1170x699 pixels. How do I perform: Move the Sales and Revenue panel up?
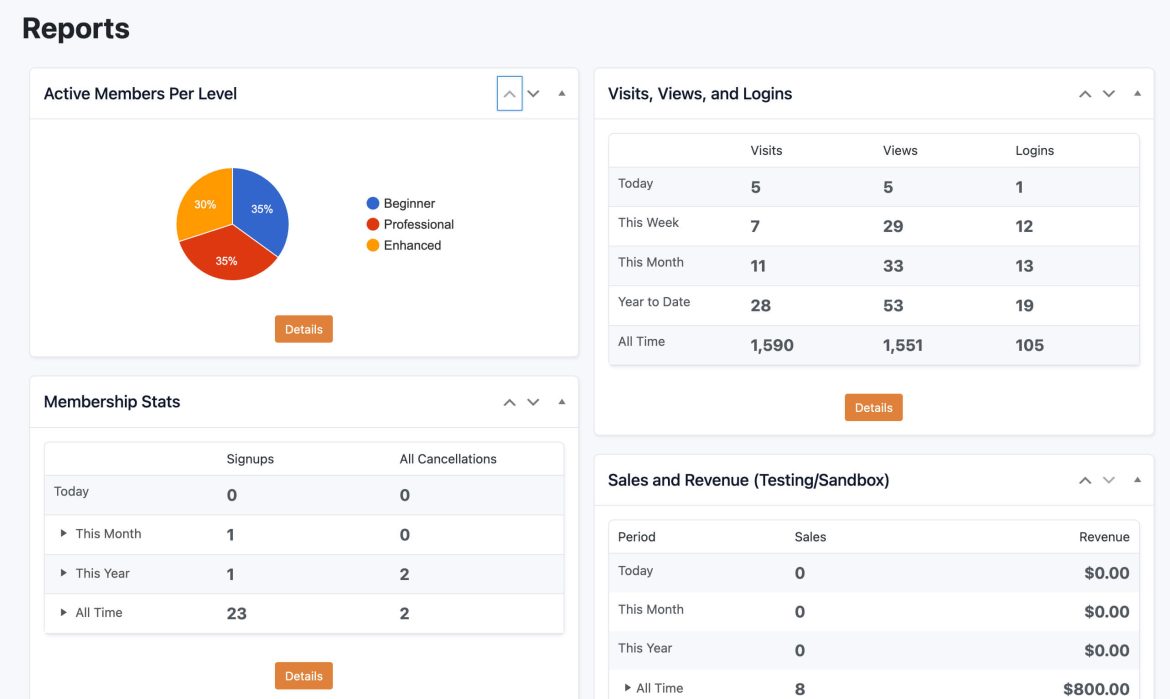[1084, 480]
